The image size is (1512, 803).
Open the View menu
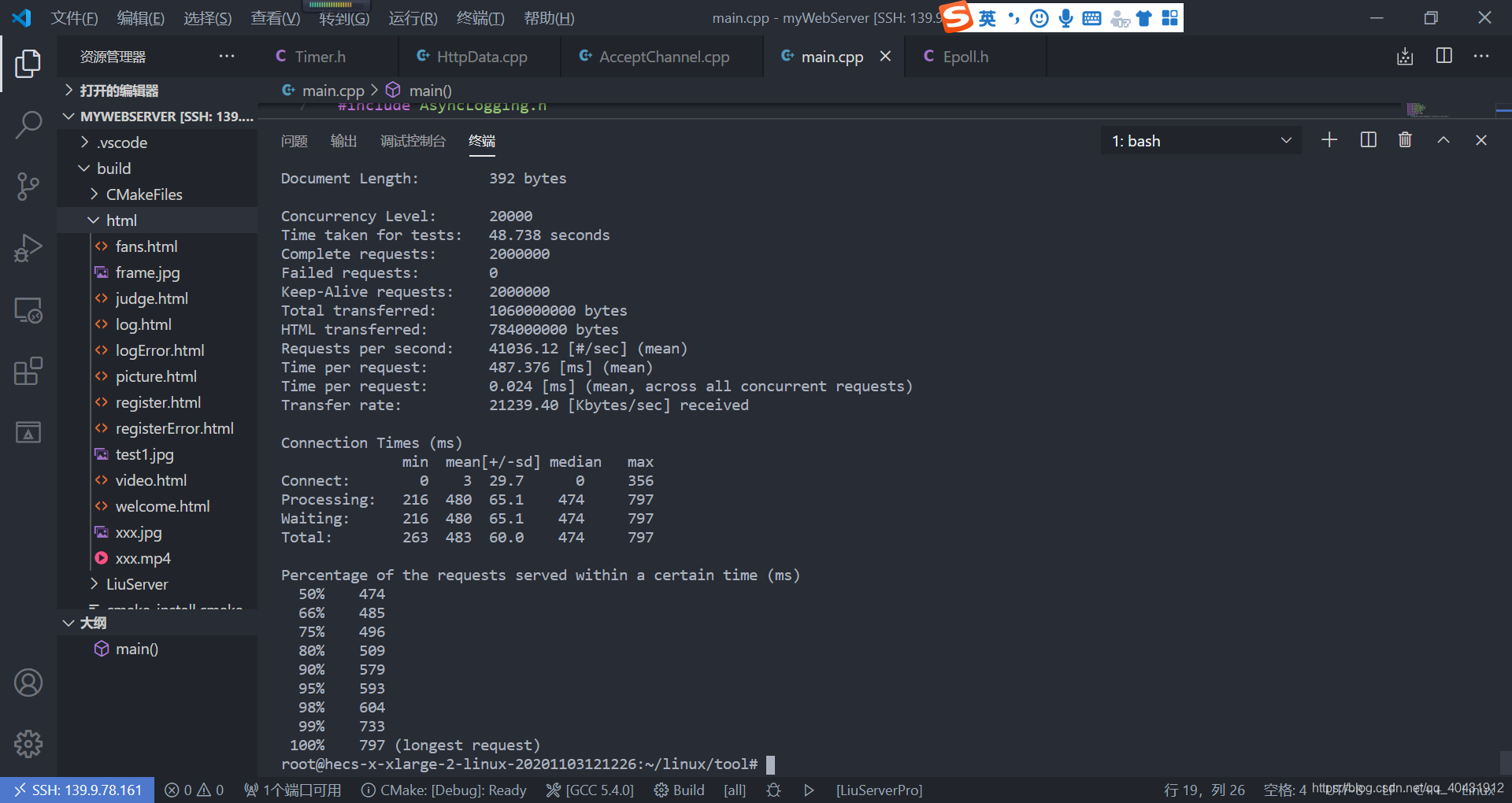point(275,17)
